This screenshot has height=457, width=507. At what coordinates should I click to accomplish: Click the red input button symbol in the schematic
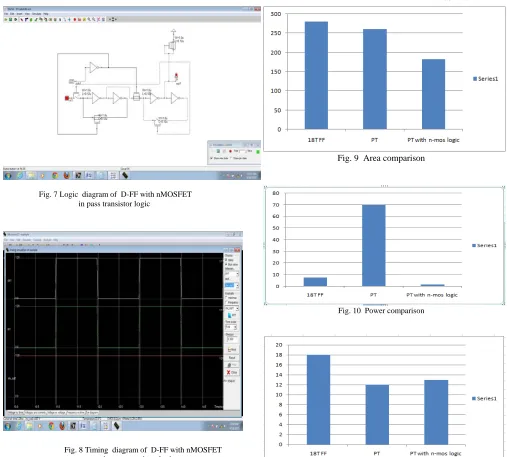click(x=67, y=98)
